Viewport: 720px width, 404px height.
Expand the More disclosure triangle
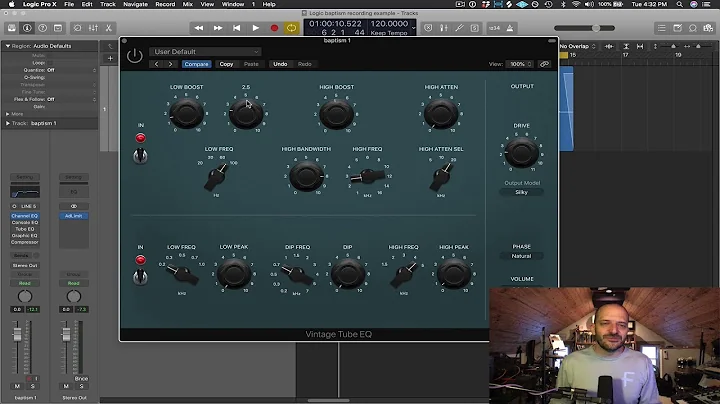click(x=8, y=114)
